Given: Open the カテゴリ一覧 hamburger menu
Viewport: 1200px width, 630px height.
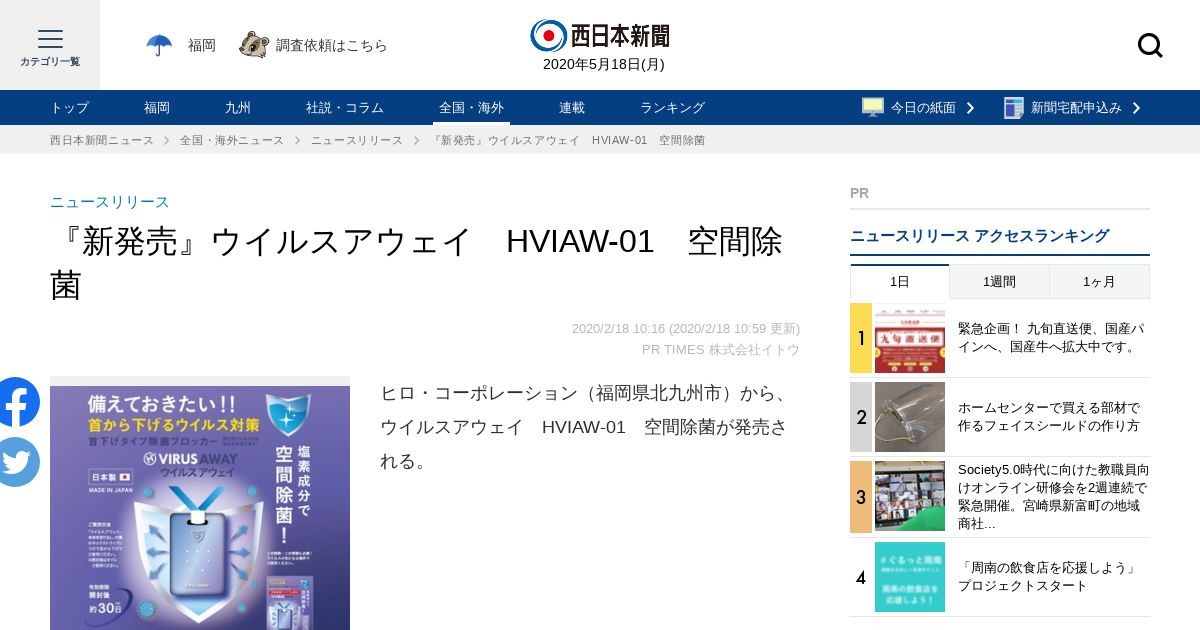Looking at the screenshot, I should pos(50,45).
